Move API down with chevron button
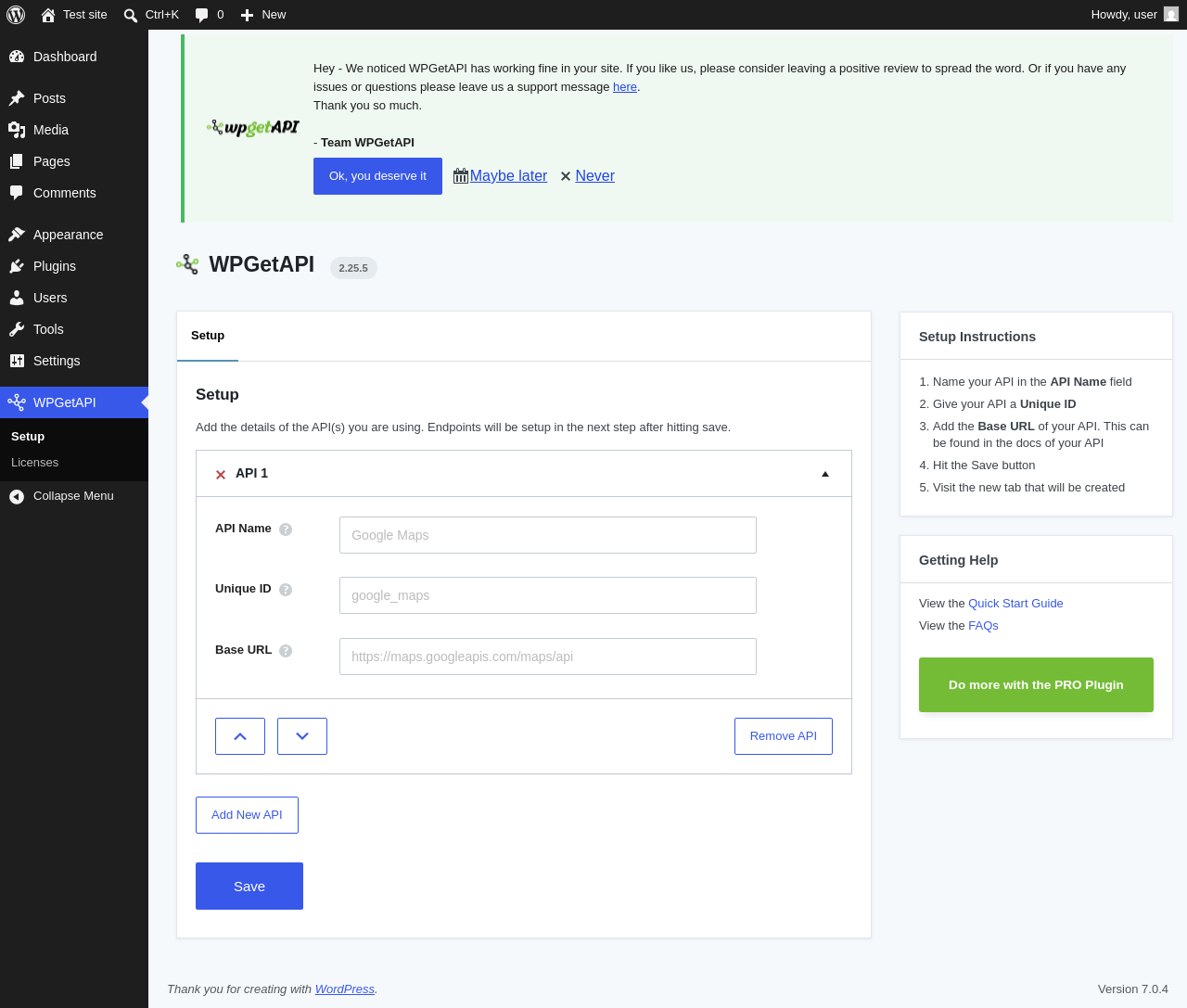This screenshot has height=1008, width=1187. pyautogui.click(x=302, y=736)
